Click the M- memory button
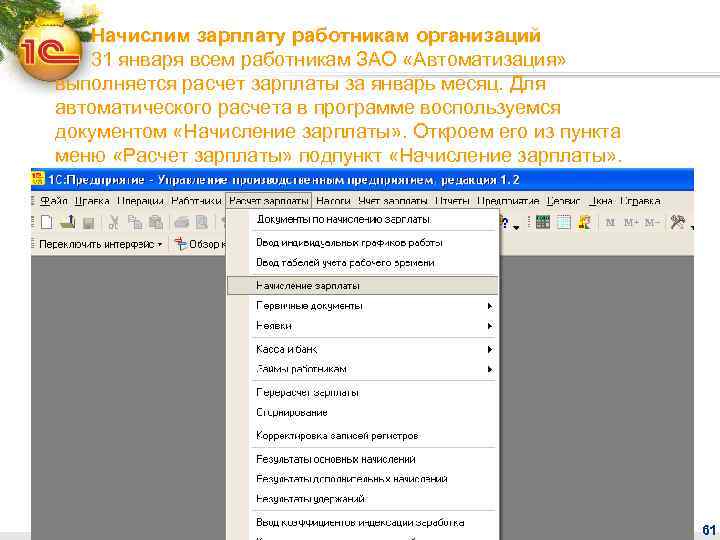The height and width of the screenshot is (540, 720). coord(652,223)
